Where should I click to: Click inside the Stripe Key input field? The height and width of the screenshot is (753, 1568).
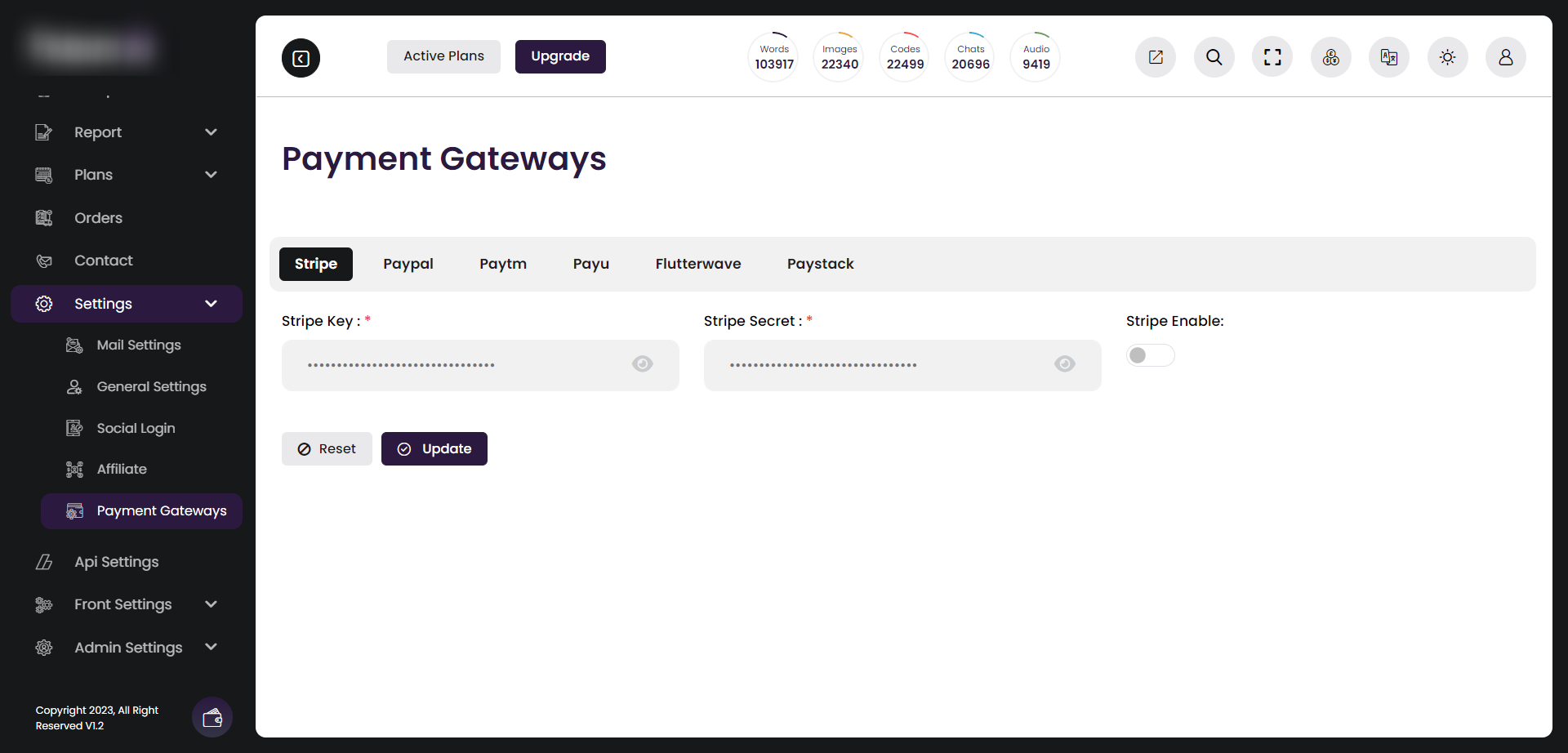457,365
